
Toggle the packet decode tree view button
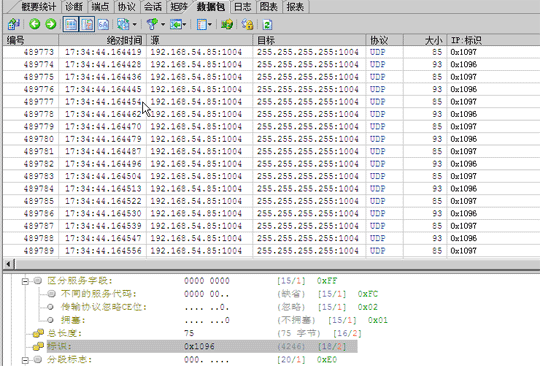(x=87, y=24)
